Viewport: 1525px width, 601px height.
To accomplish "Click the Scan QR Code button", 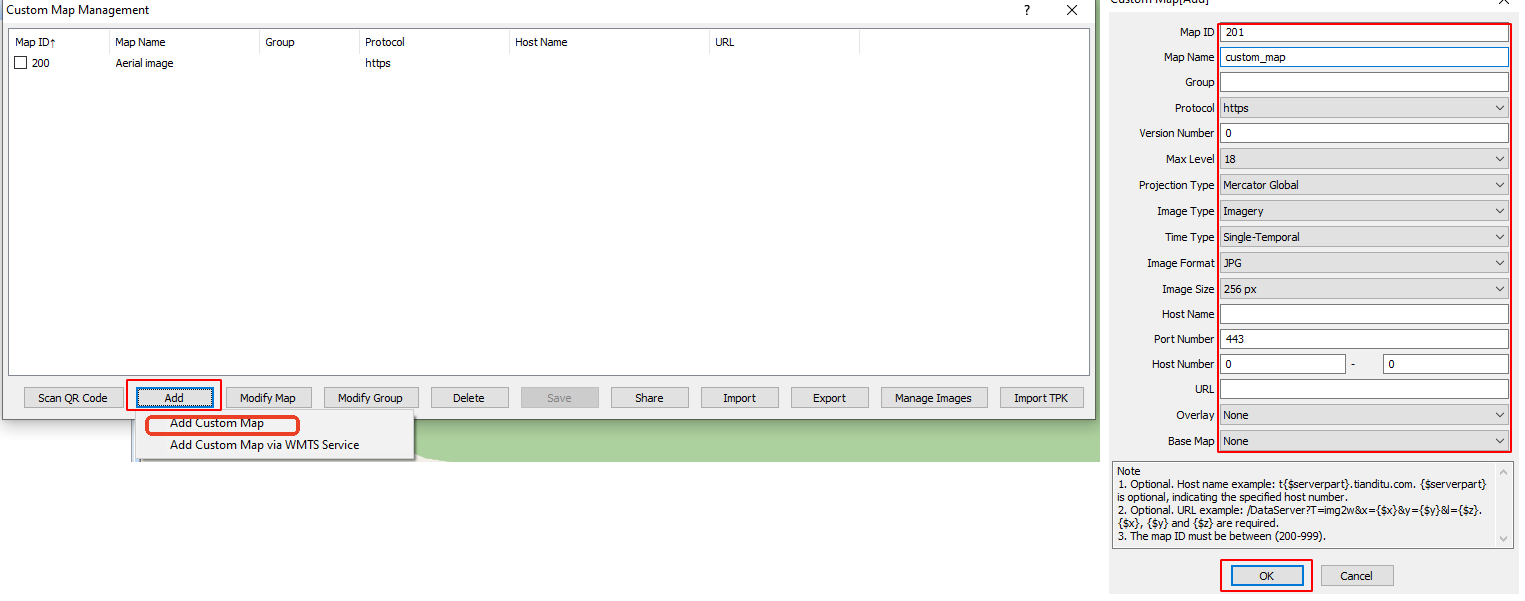I will tap(73, 398).
